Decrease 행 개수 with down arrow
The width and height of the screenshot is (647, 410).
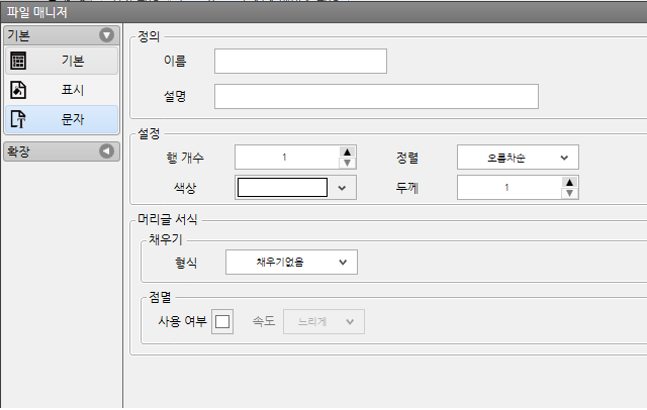click(x=347, y=163)
